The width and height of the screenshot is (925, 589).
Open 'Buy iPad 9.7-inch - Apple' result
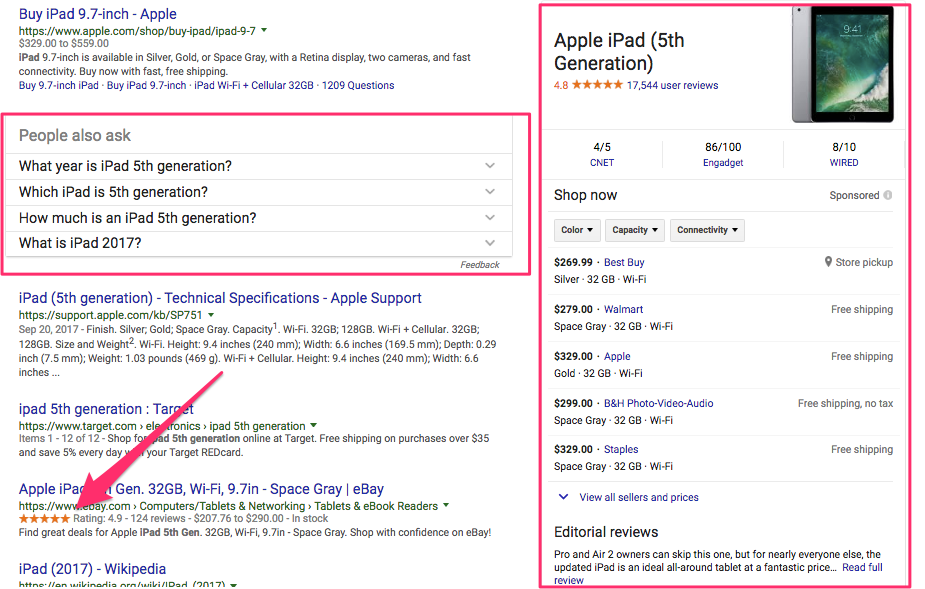(97, 14)
